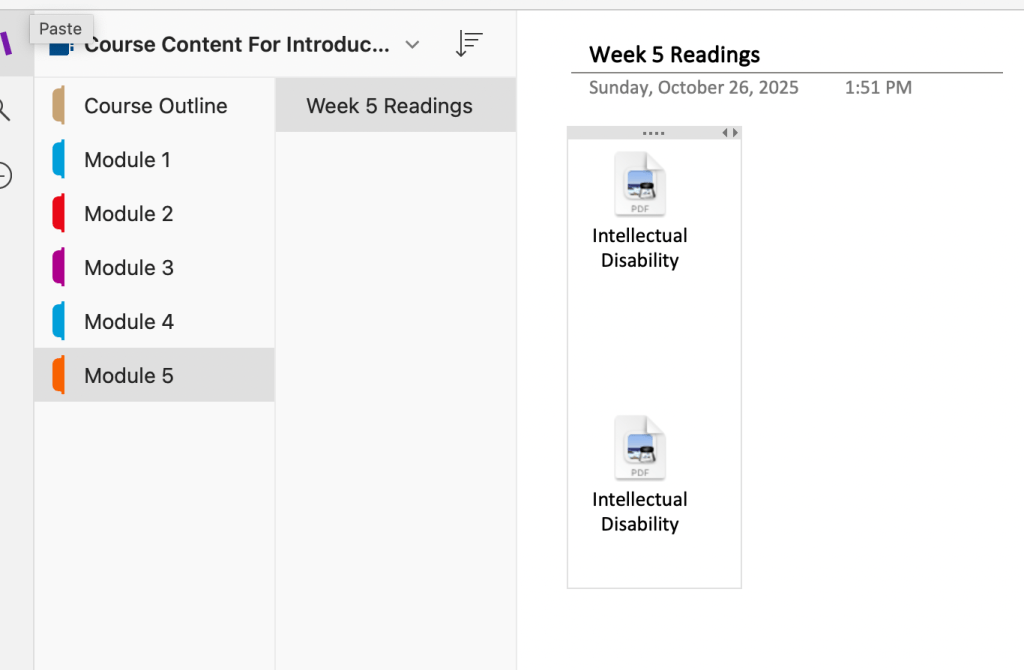The width and height of the screenshot is (1024, 670).
Task: Click the blue notebook icon beside the title
Action: click(x=62, y=44)
